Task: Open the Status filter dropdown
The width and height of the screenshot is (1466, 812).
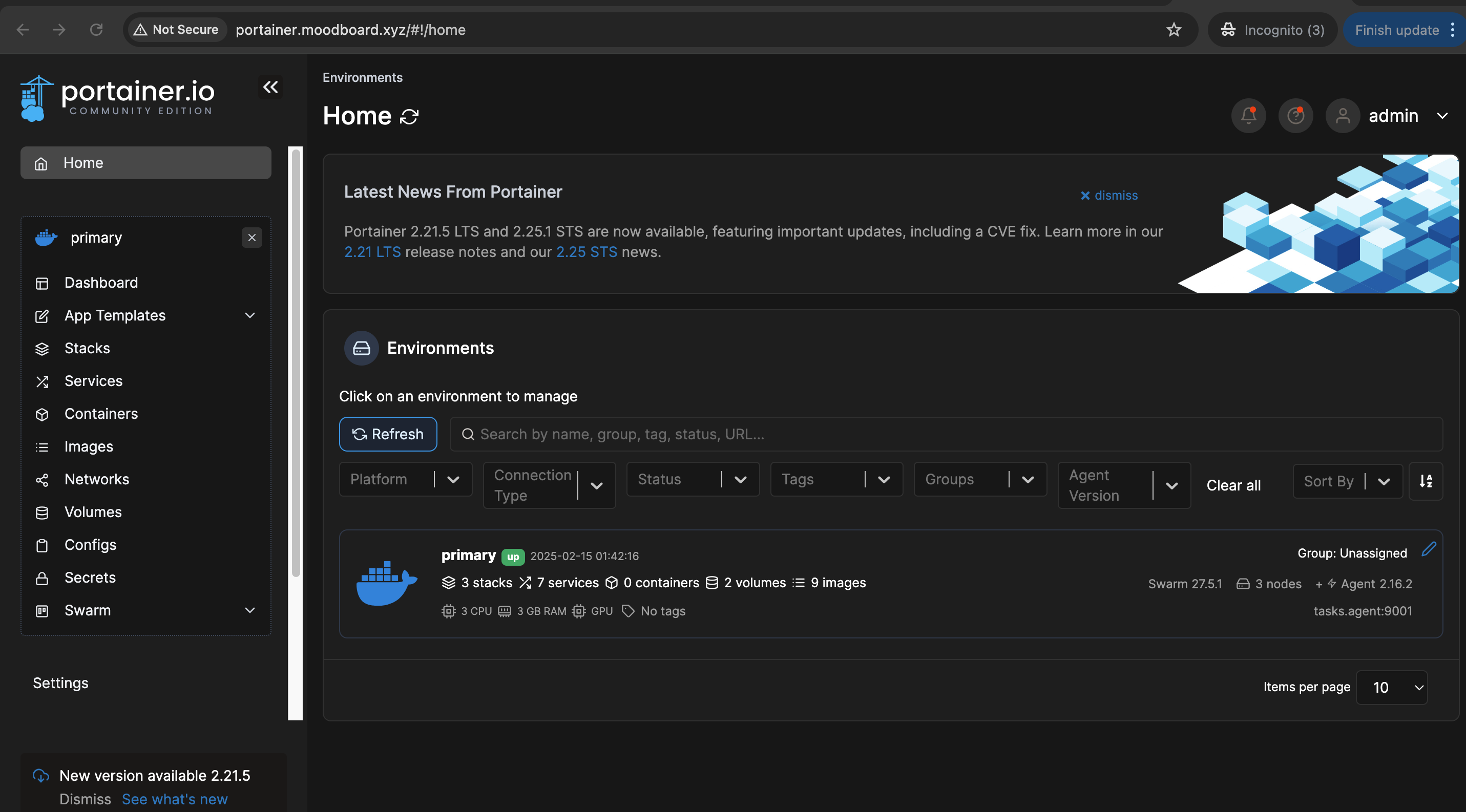Action: coord(692,479)
